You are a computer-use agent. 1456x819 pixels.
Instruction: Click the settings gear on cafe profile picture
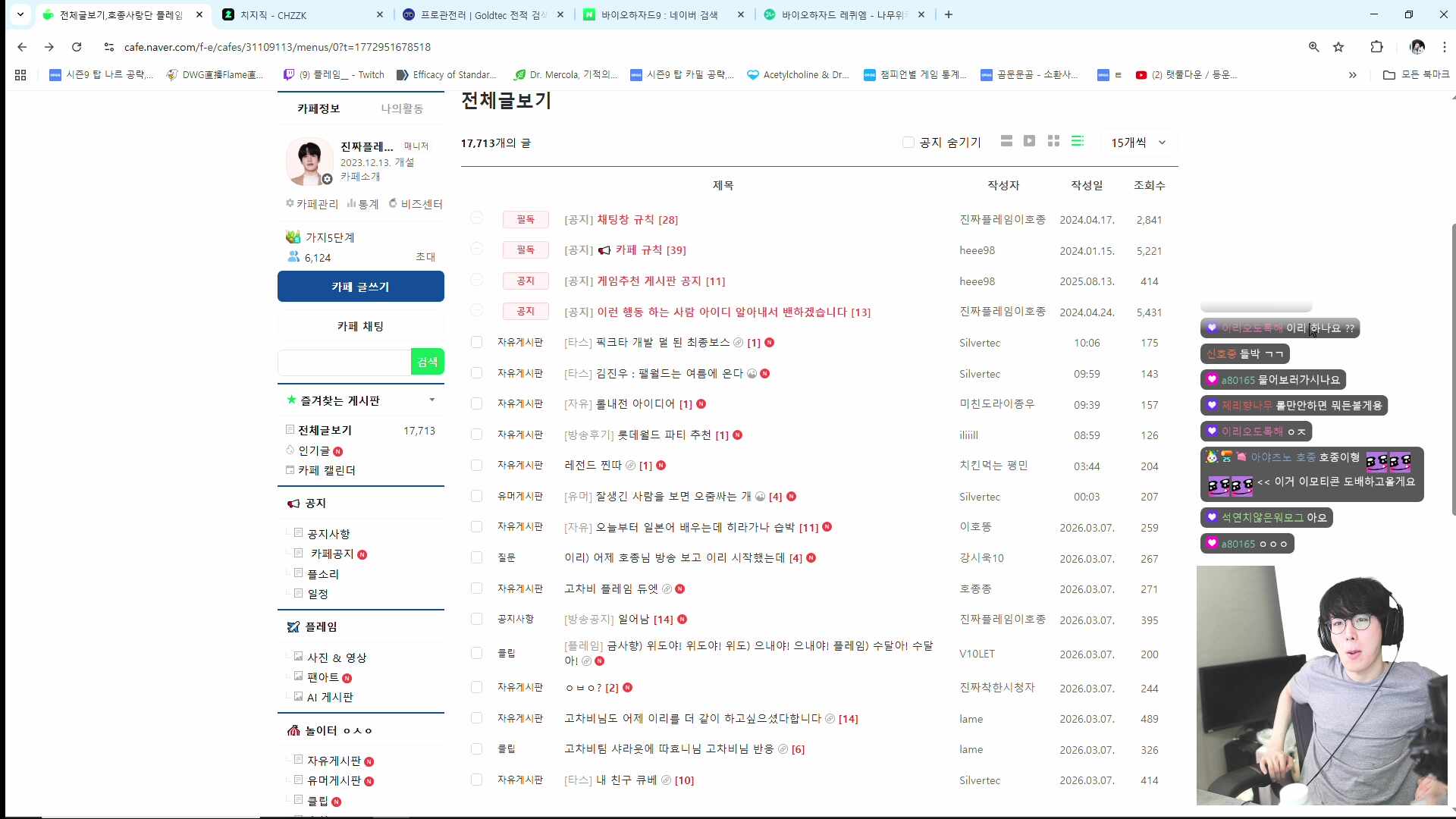(328, 180)
